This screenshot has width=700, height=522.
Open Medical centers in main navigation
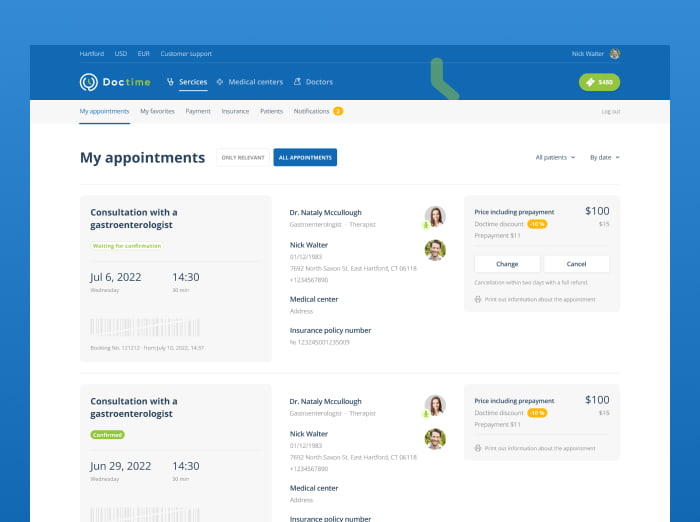tap(255, 82)
